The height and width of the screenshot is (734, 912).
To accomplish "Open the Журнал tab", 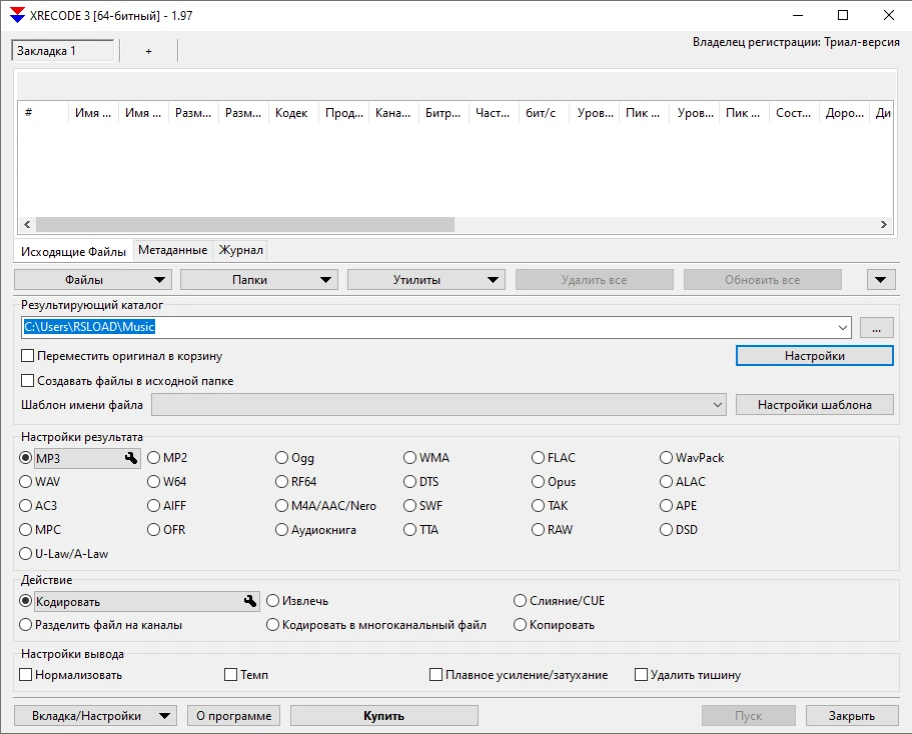I will (x=240, y=250).
